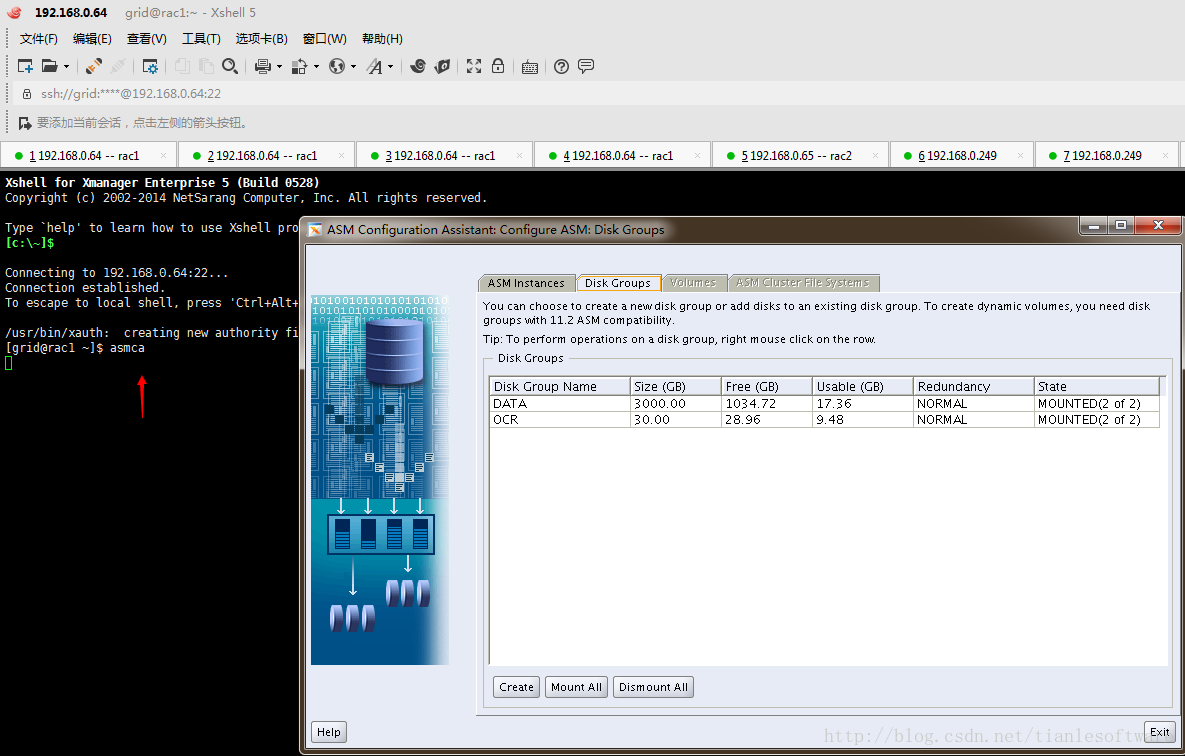The image size is (1185, 756).
Task: Open the 帮助(H) menu
Action: 382,39
